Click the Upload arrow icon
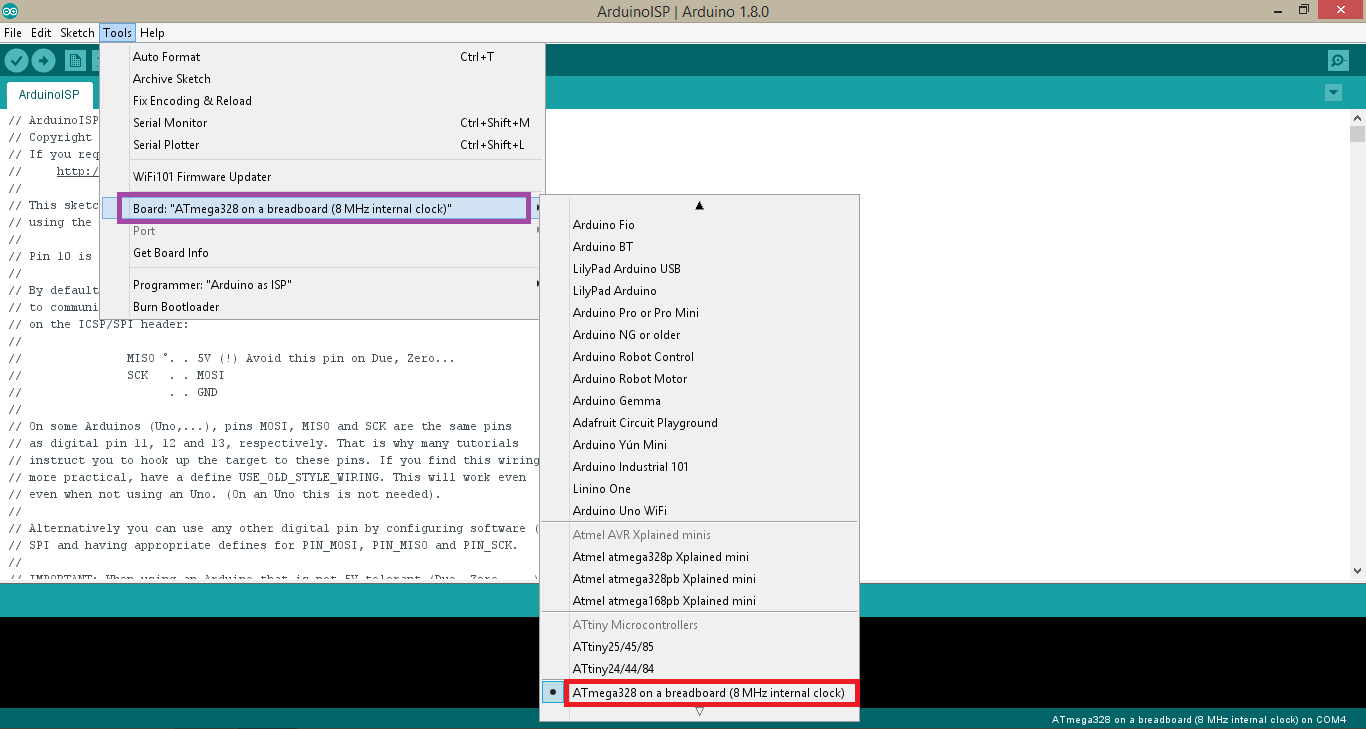Screen dimensions: 1366x729 (43, 60)
